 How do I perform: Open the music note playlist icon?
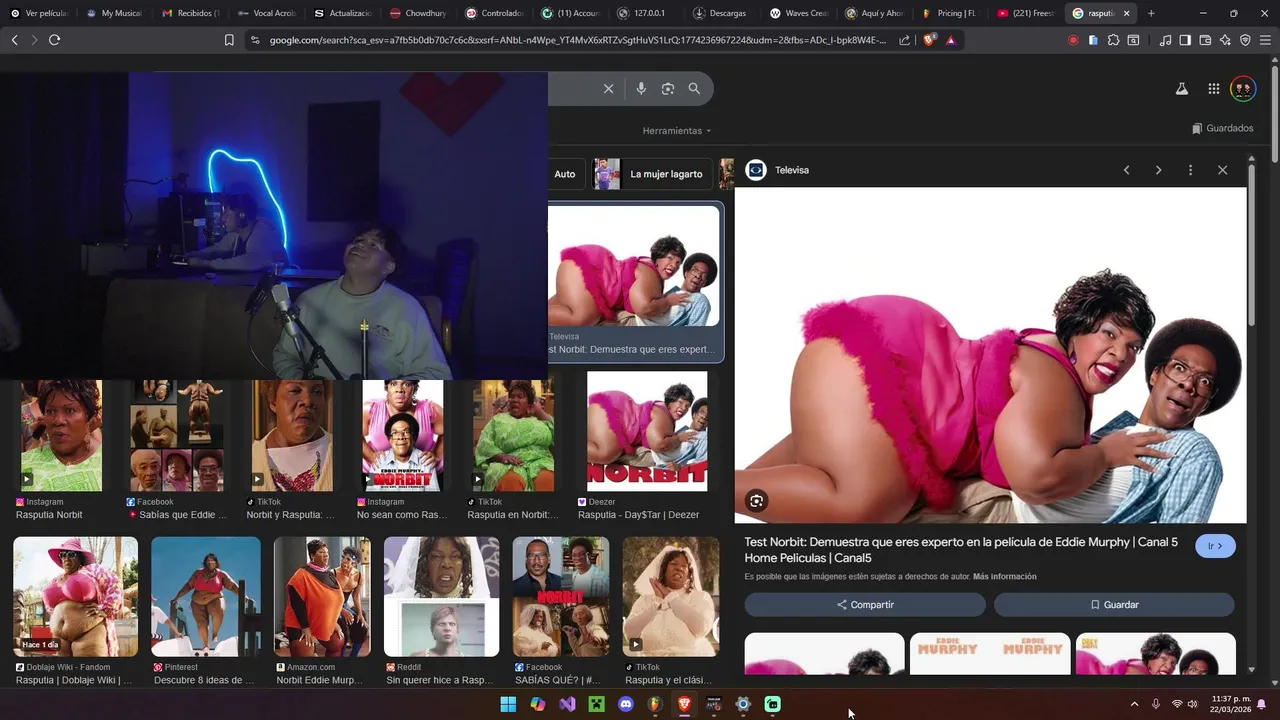point(1165,40)
